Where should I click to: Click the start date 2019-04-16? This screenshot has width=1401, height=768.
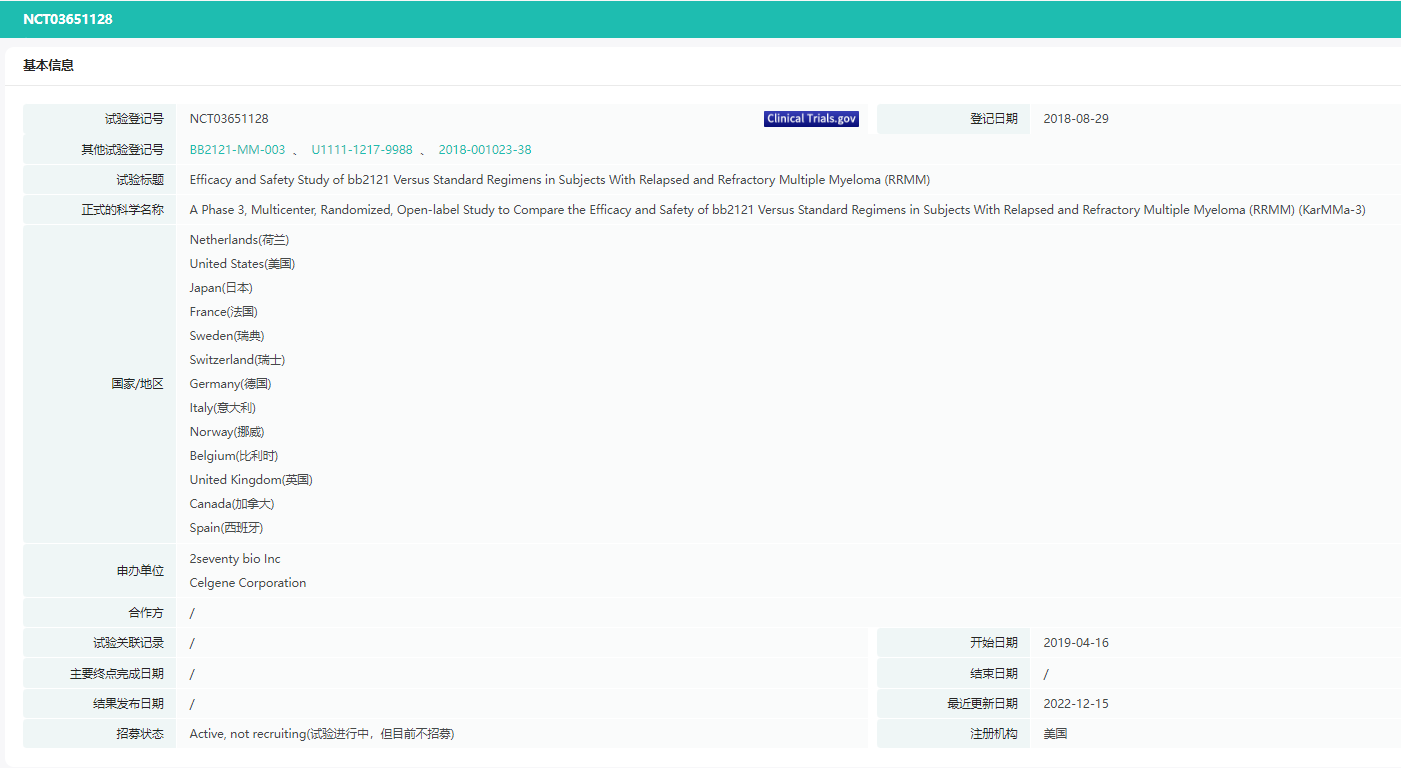click(1076, 643)
